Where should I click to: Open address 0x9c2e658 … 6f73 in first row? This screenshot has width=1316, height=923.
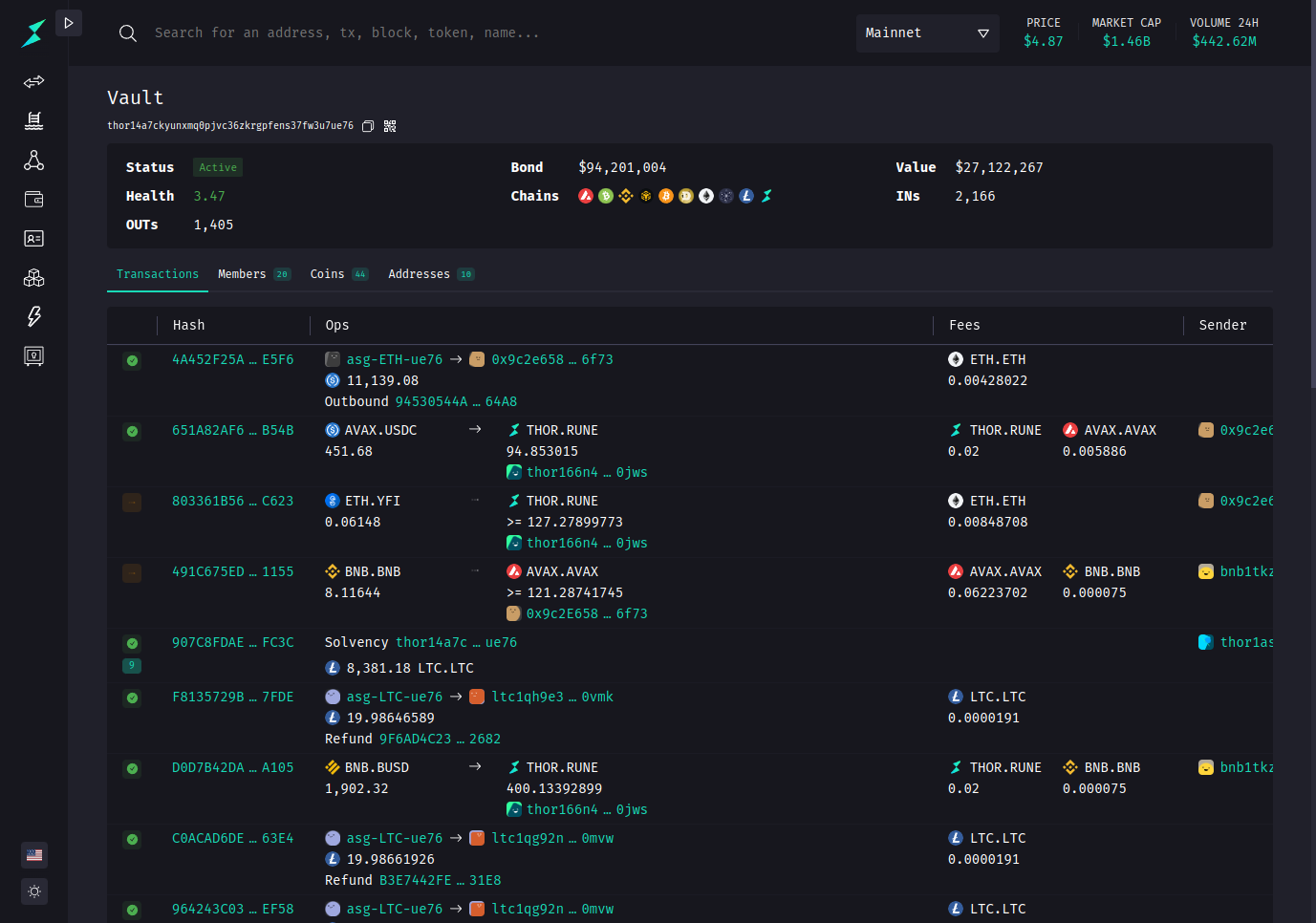pos(552,359)
